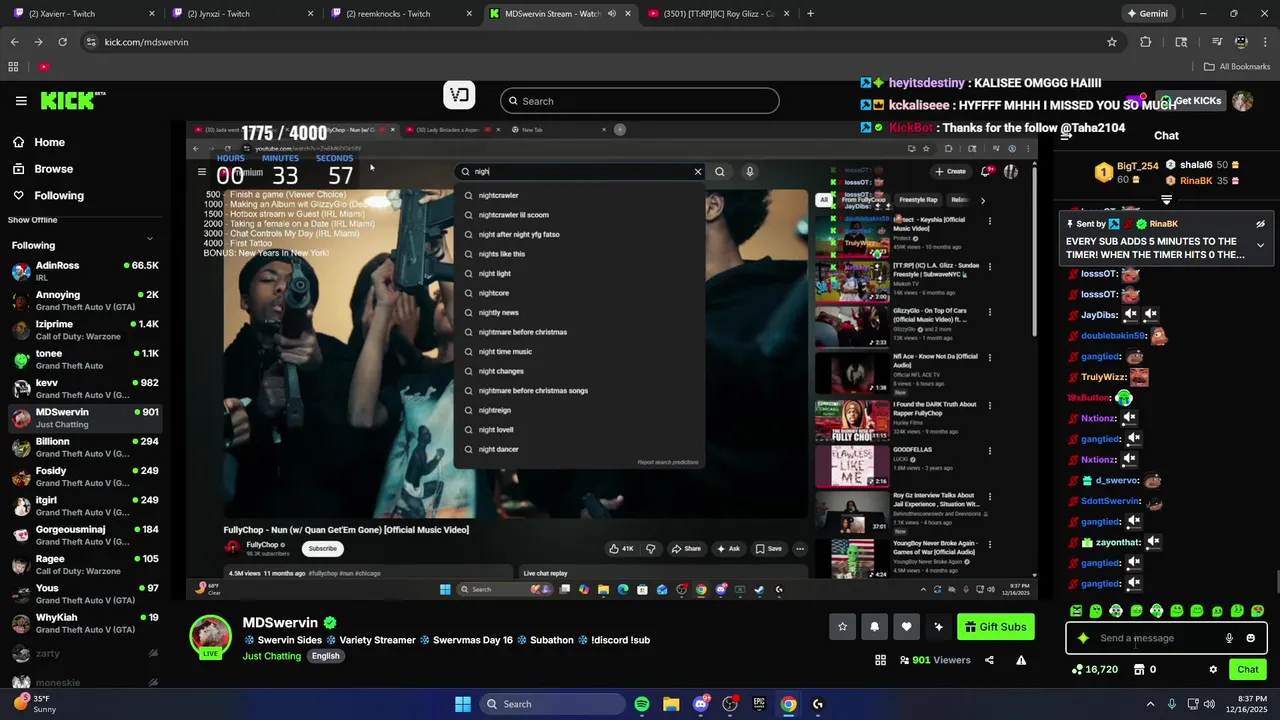Open File Explorer from taskbar
Screen dimensions: 1280x720
[x=671, y=704]
